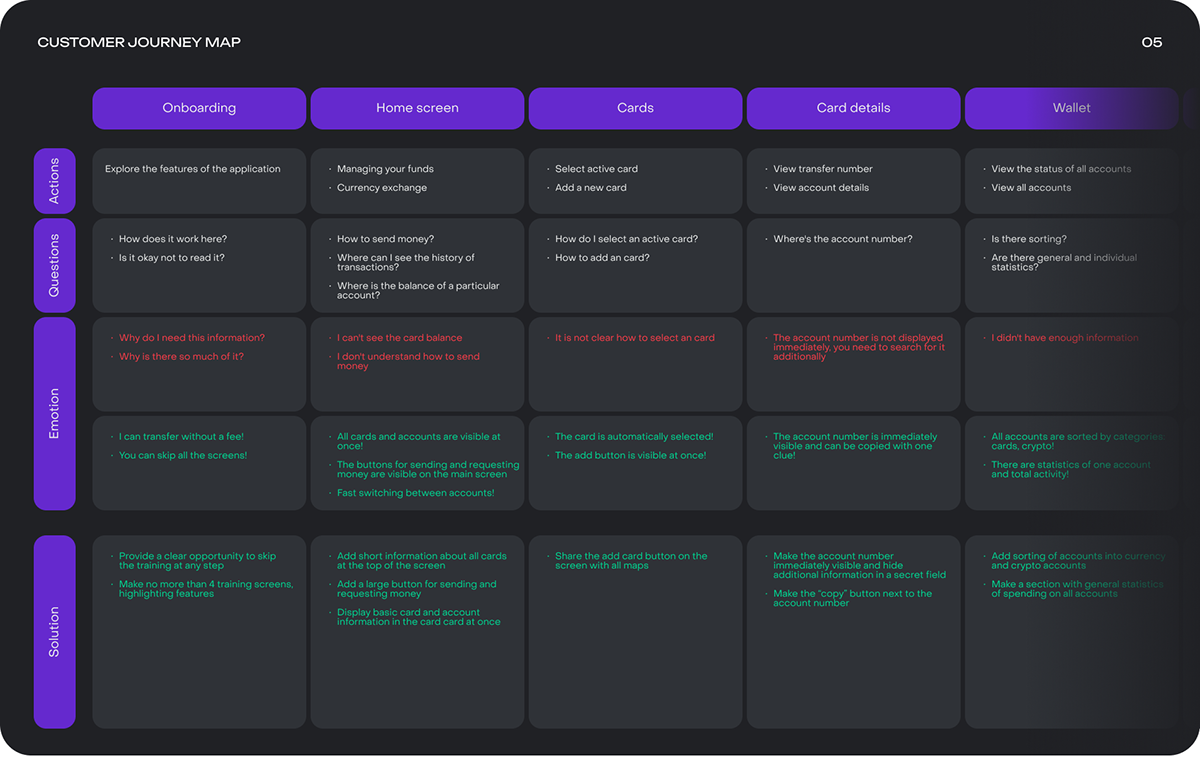The width and height of the screenshot is (1200, 768).
Task: Select the Card details stage header
Action: (853, 108)
